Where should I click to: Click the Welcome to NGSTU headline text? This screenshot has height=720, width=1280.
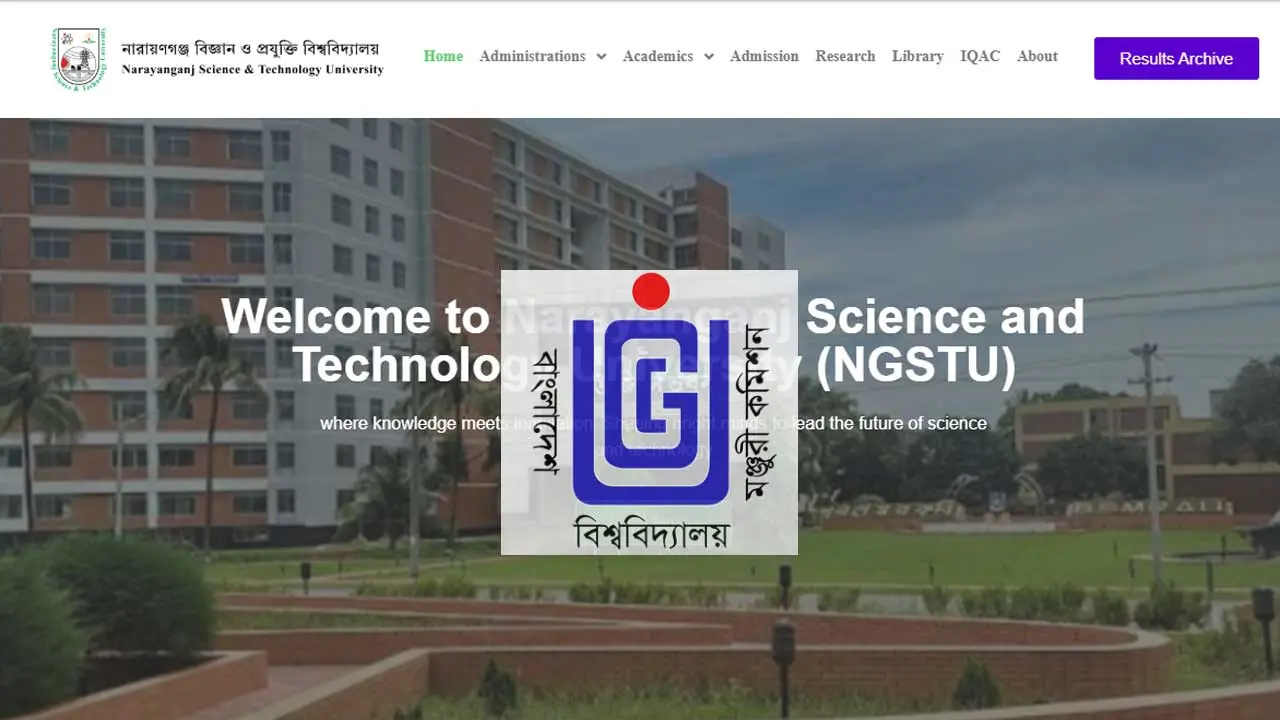click(653, 340)
